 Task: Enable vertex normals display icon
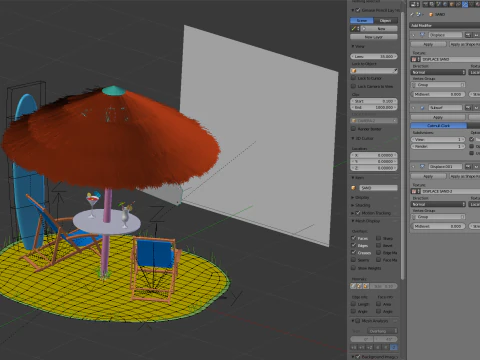(353, 286)
